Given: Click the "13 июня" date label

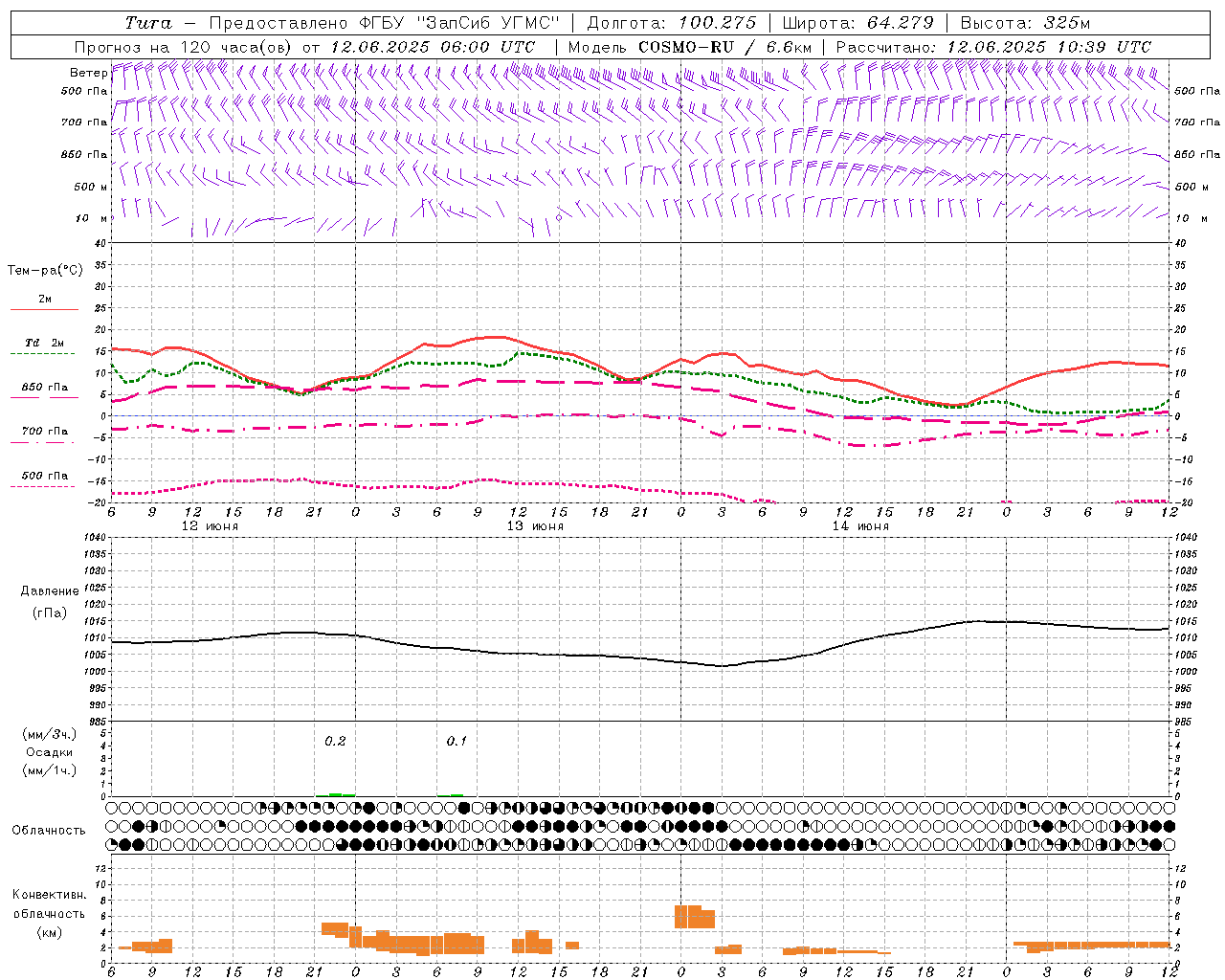Looking at the screenshot, I should pos(535,526).
